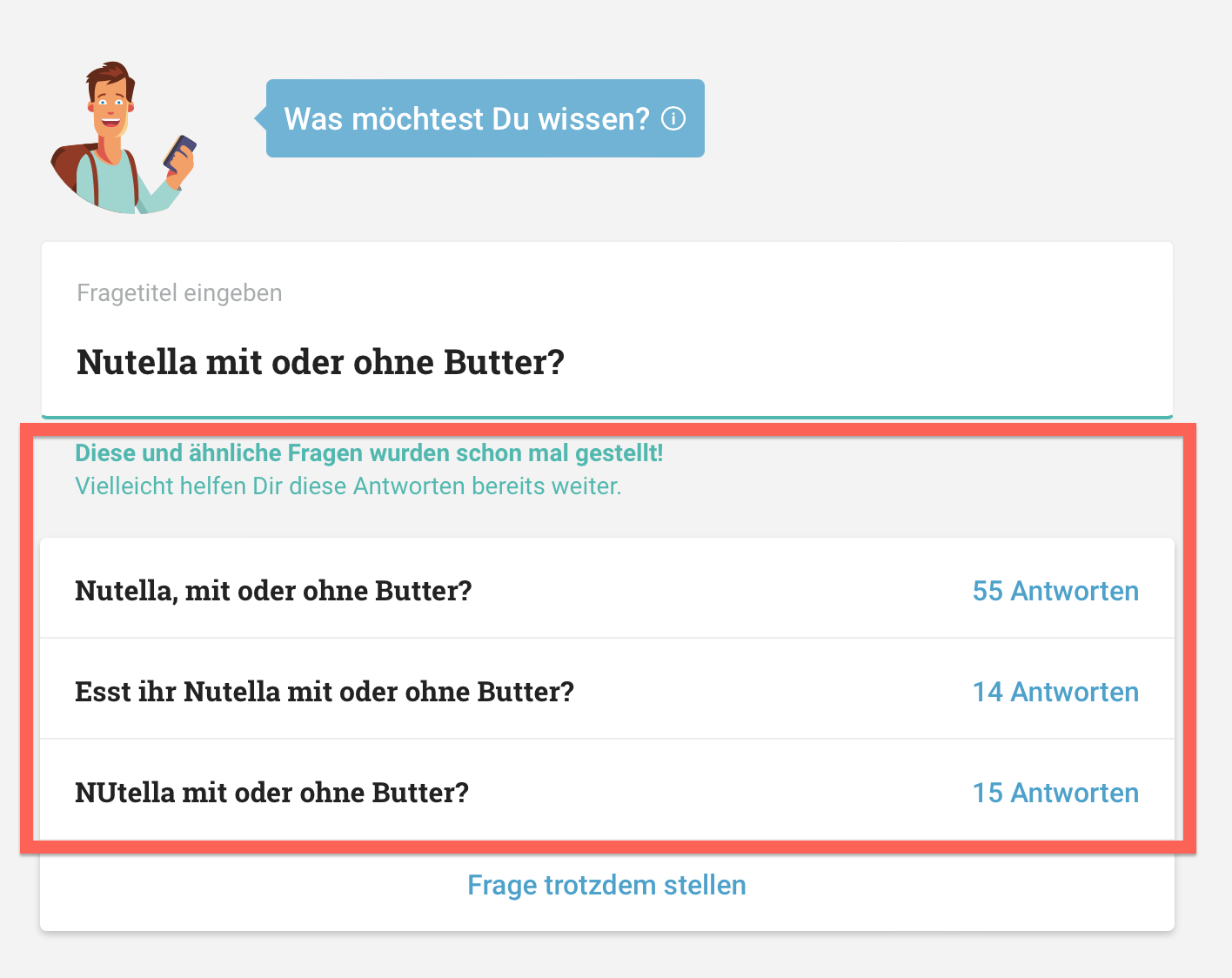
Task: View the 14 Antworten for the second similar question
Action: point(1055,692)
